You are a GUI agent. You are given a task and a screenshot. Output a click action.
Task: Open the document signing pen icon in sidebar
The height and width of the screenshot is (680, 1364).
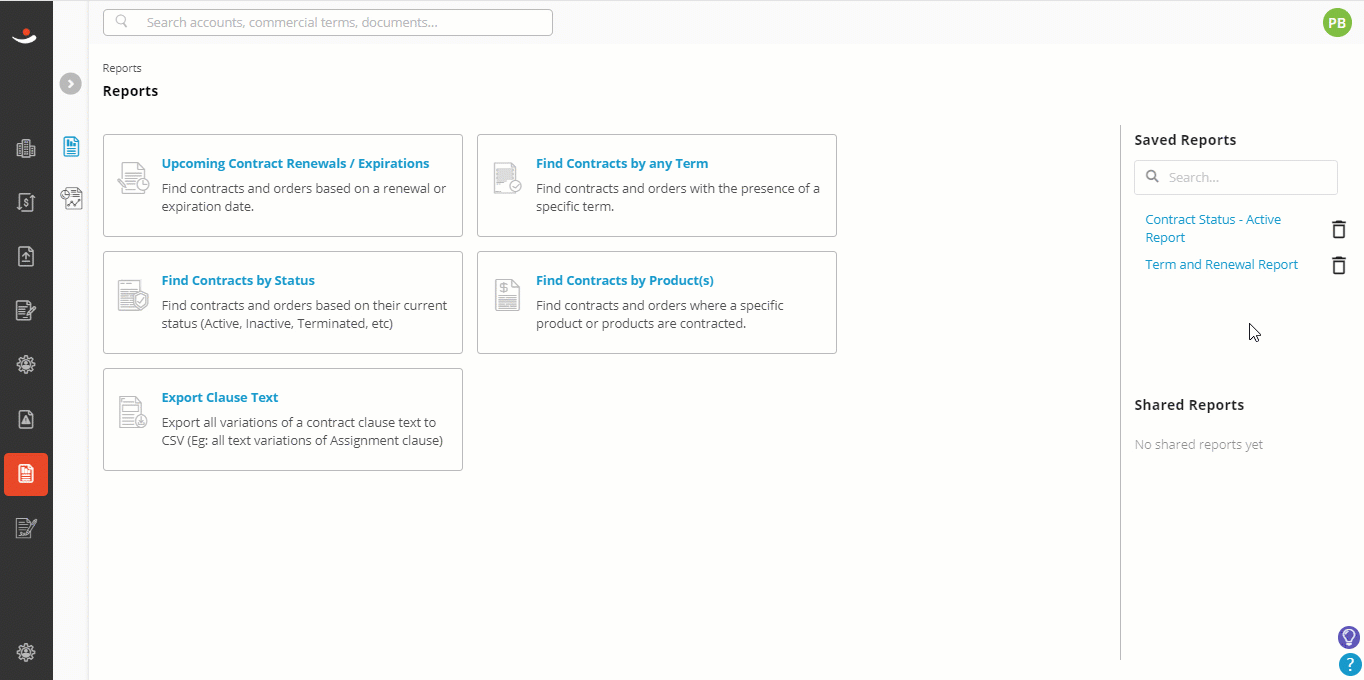(x=26, y=528)
